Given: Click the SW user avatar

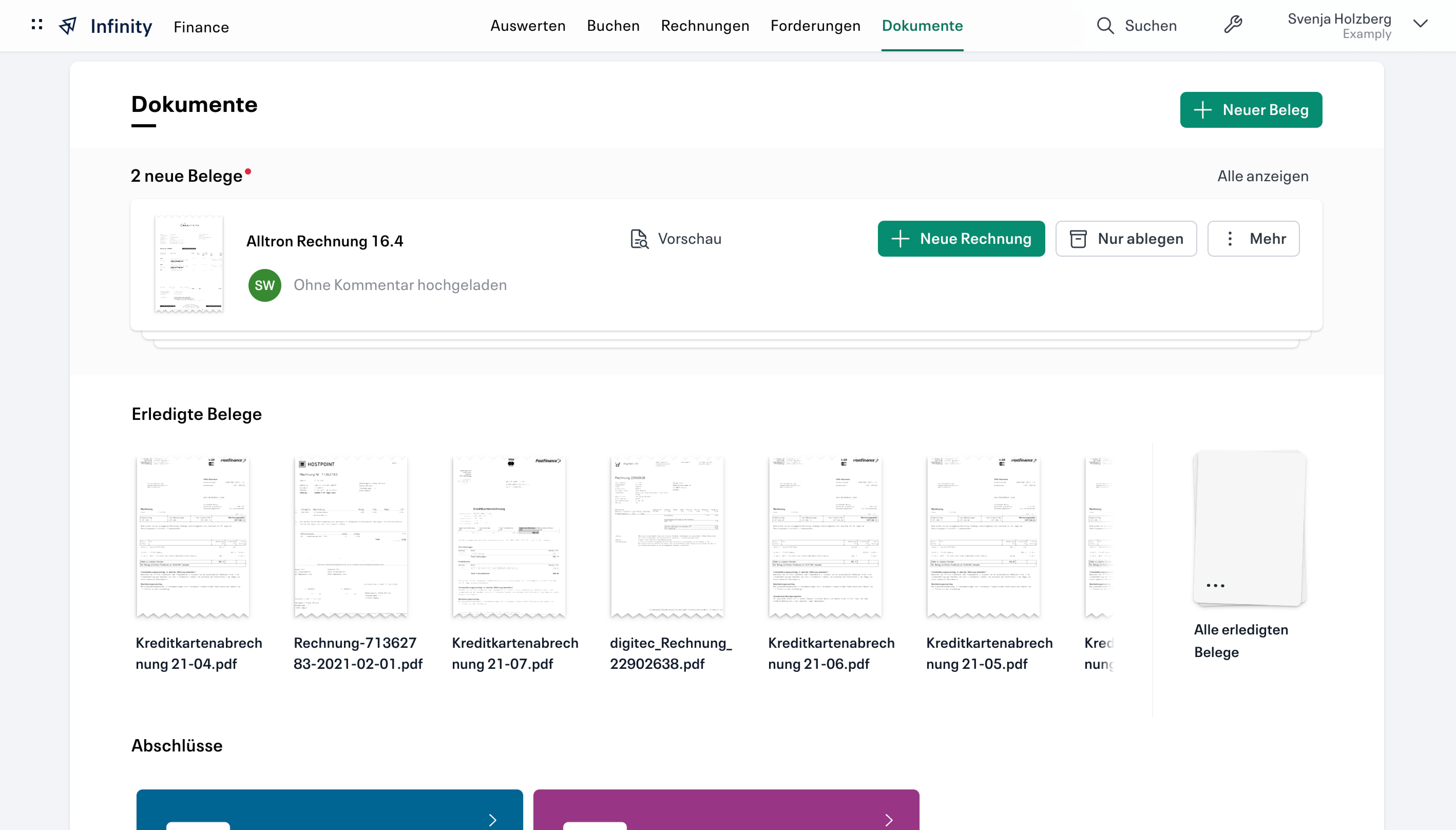Looking at the screenshot, I should point(264,285).
